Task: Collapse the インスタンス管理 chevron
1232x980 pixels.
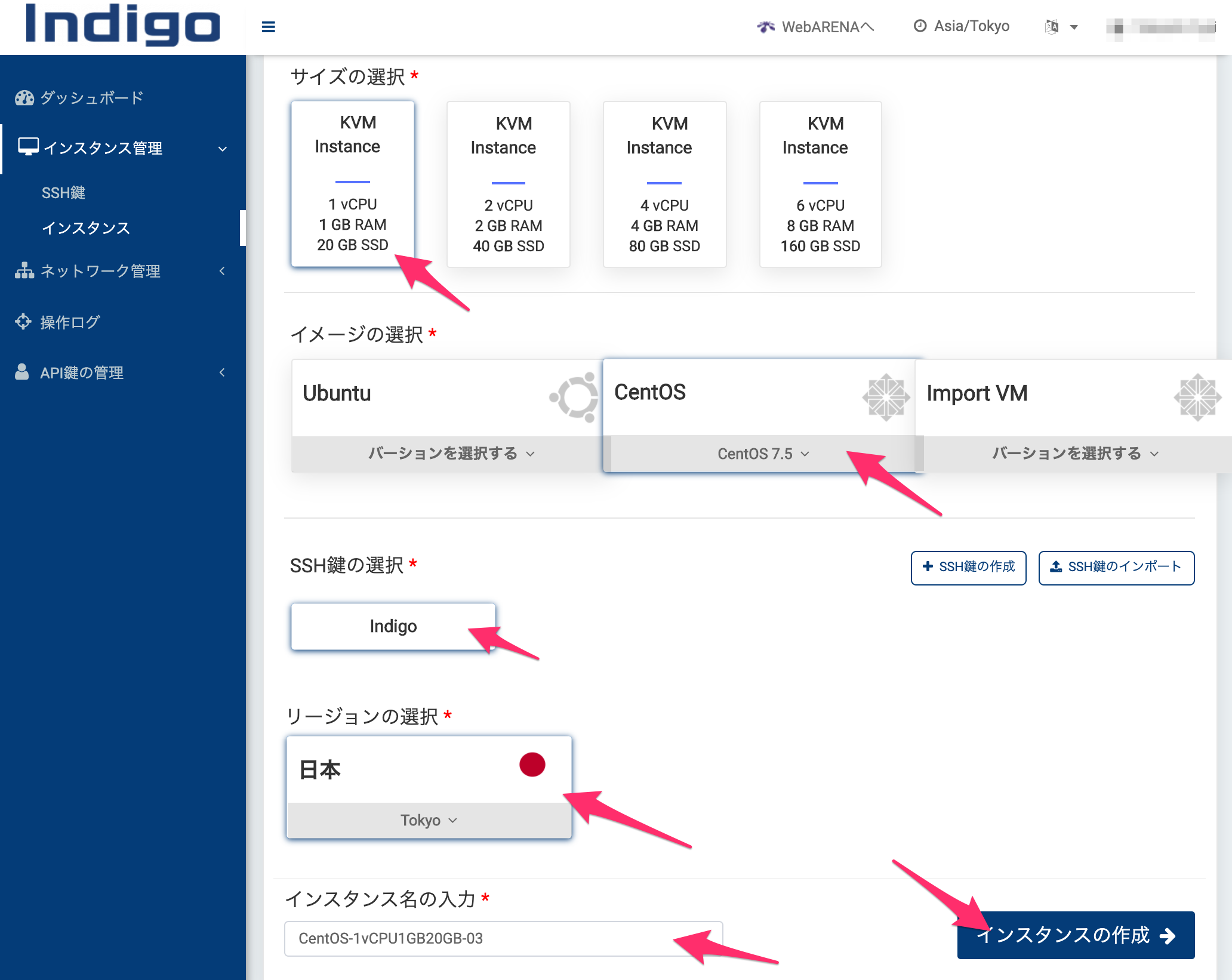Action: [223, 149]
